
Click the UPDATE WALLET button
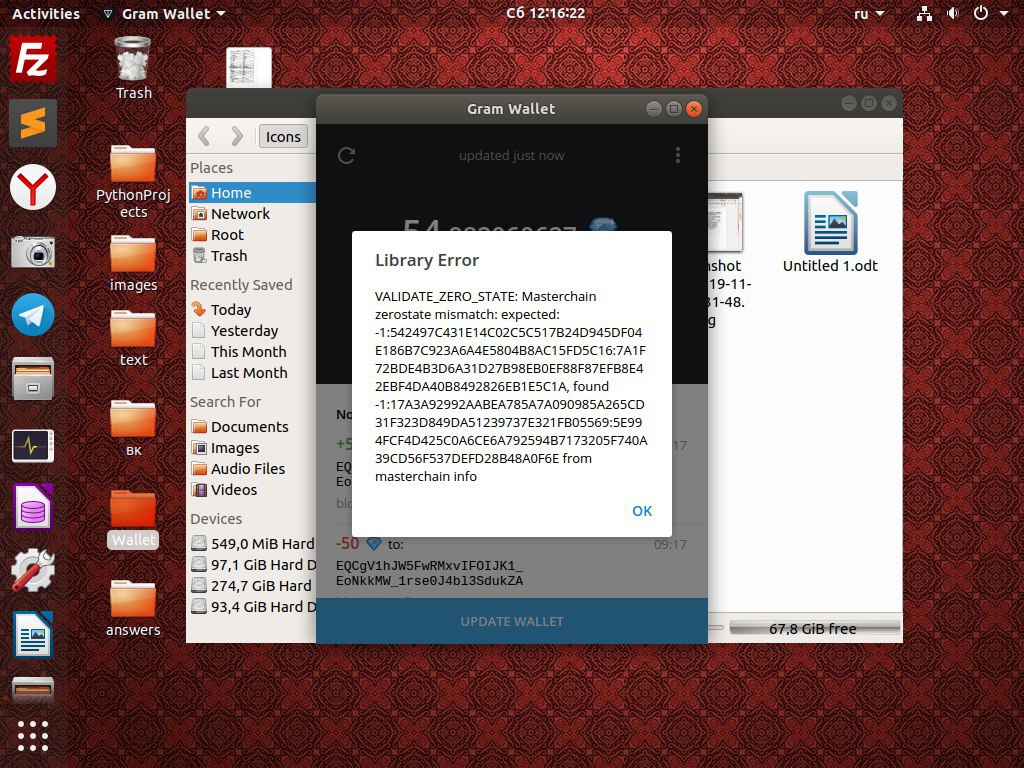point(512,621)
